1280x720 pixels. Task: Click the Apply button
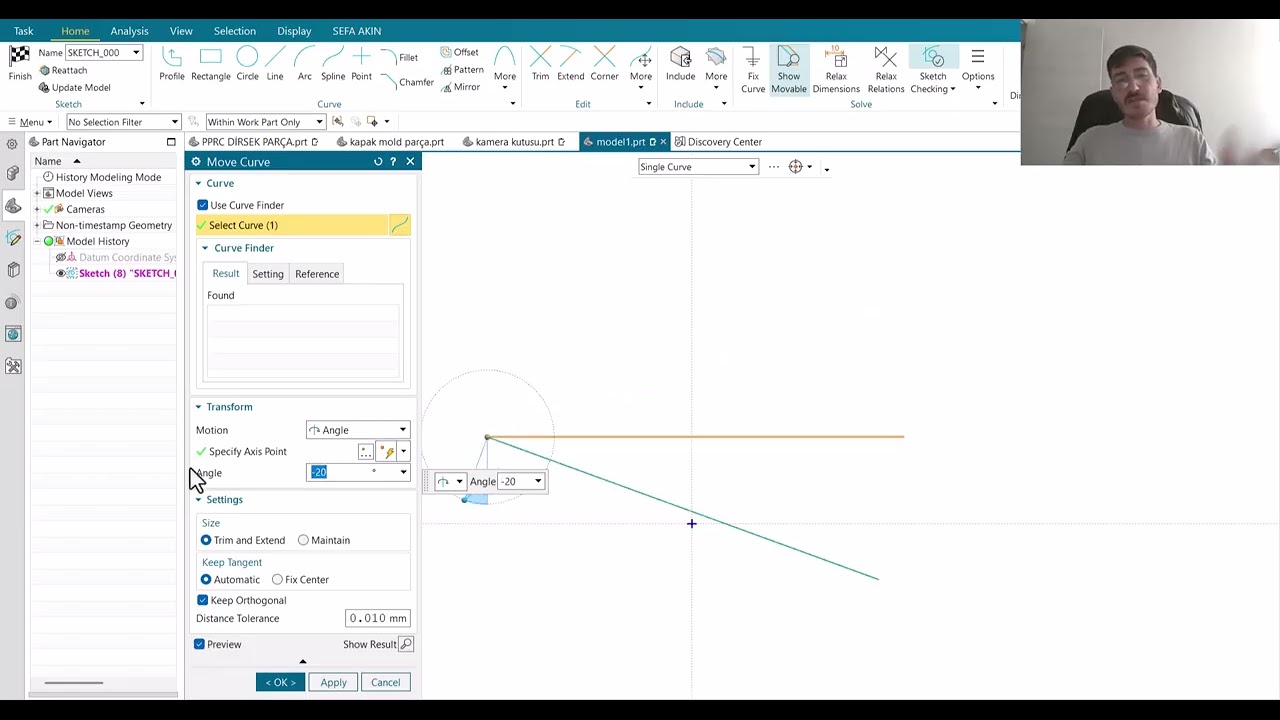[333, 682]
